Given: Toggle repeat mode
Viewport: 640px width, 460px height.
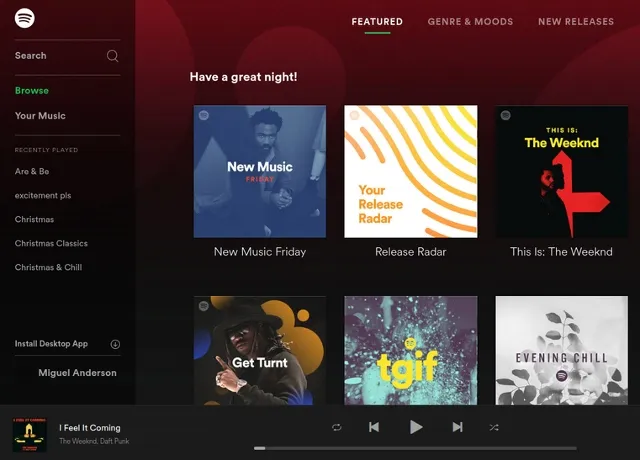Looking at the screenshot, I should [x=337, y=427].
